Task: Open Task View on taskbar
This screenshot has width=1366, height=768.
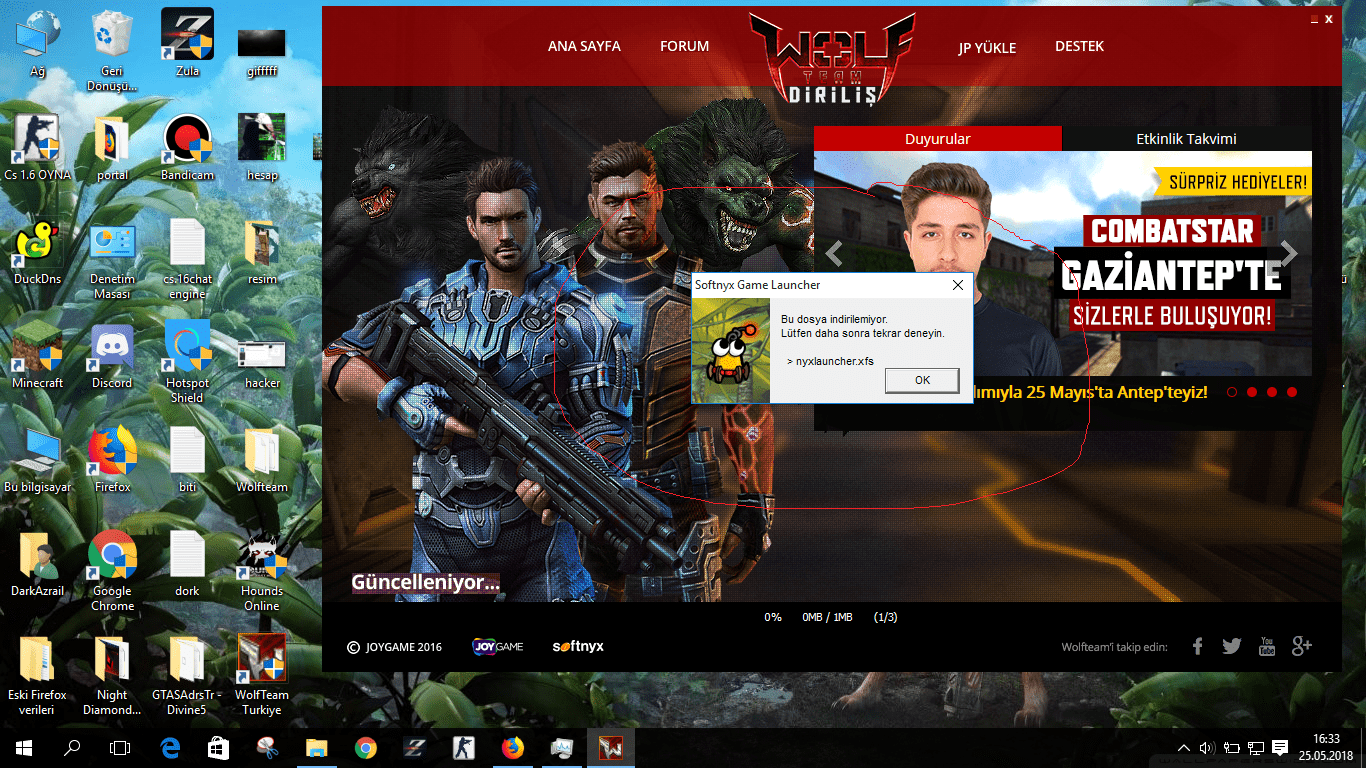Action: click(x=120, y=747)
